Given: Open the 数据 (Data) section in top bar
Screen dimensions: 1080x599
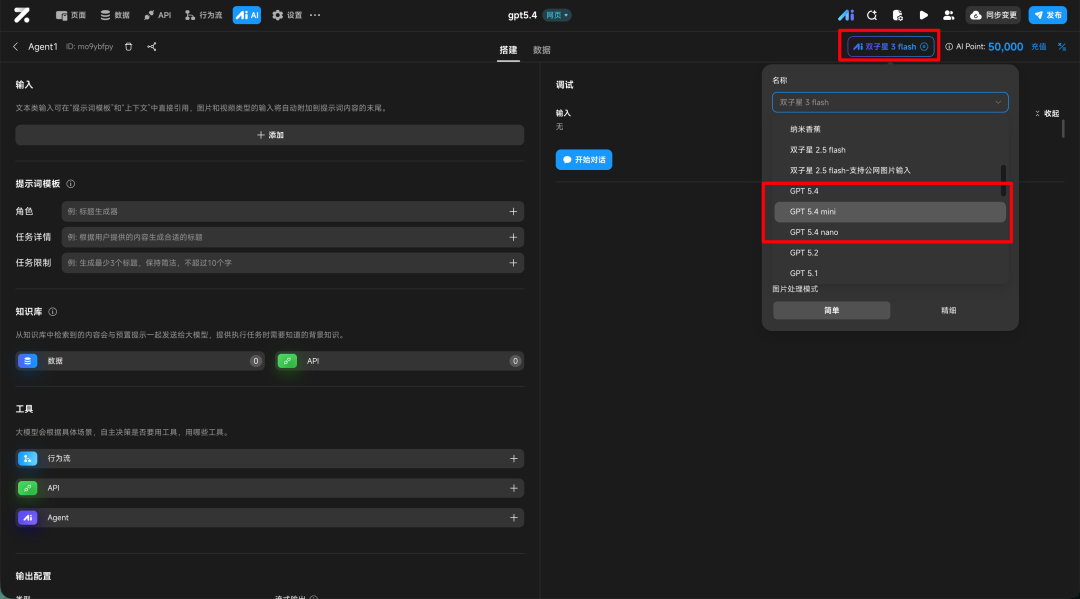Looking at the screenshot, I should 115,15.
